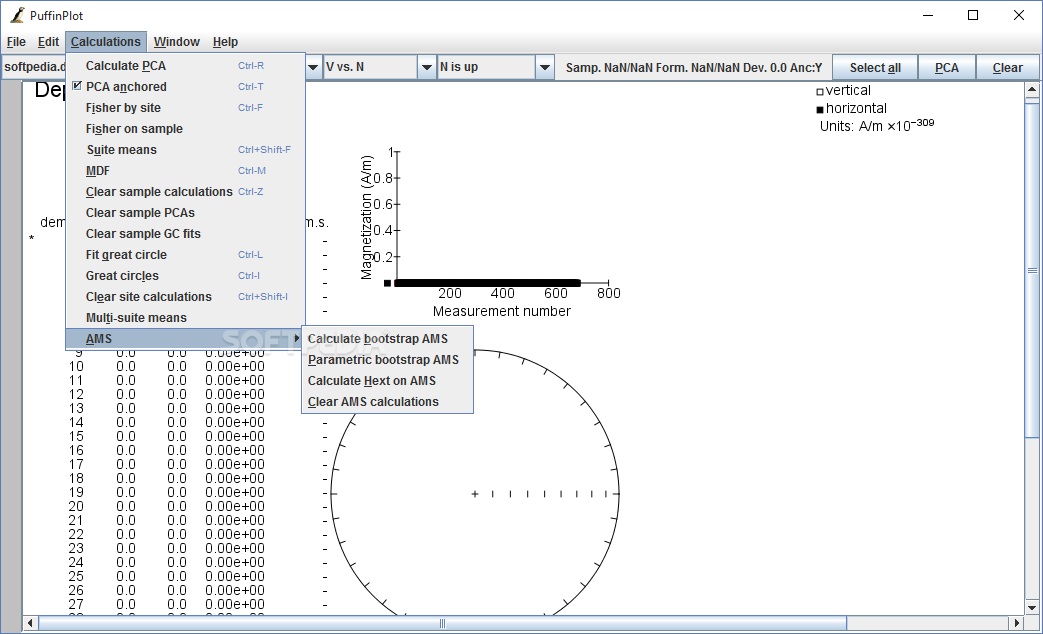Image resolution: width=1043 pixels, height=634 pixels.
Task: Click the vertical scrollbar down arrow
Action: [x=1032, y=607]
